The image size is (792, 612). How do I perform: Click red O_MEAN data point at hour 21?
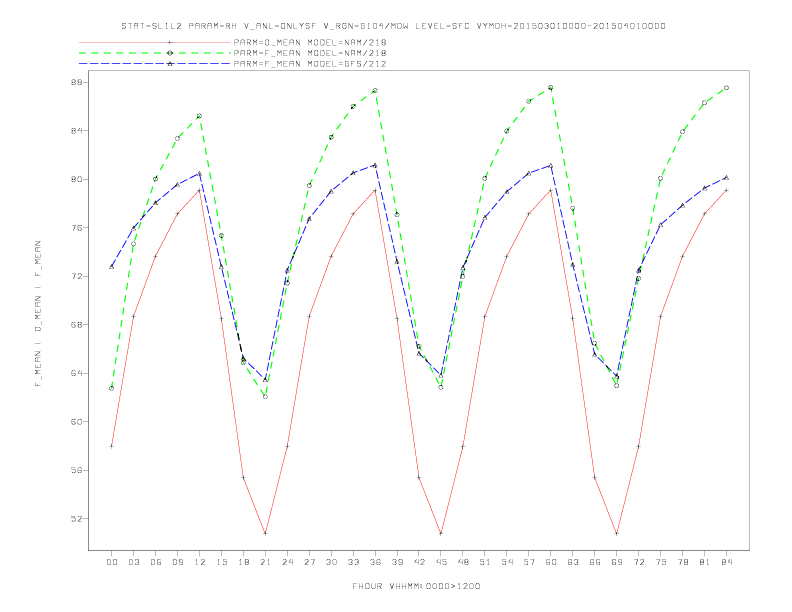(265, 533)
